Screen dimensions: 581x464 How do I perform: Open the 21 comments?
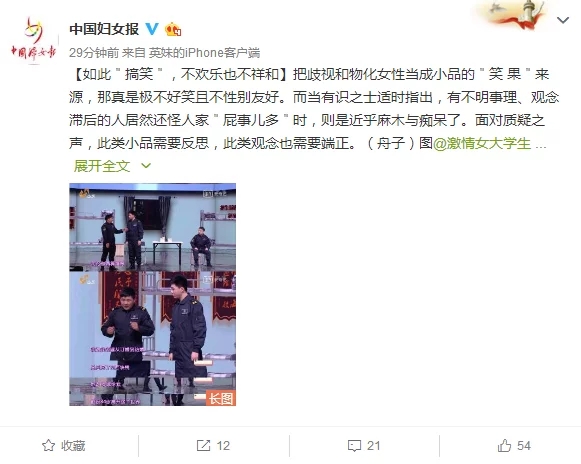(x=374, y=445)
